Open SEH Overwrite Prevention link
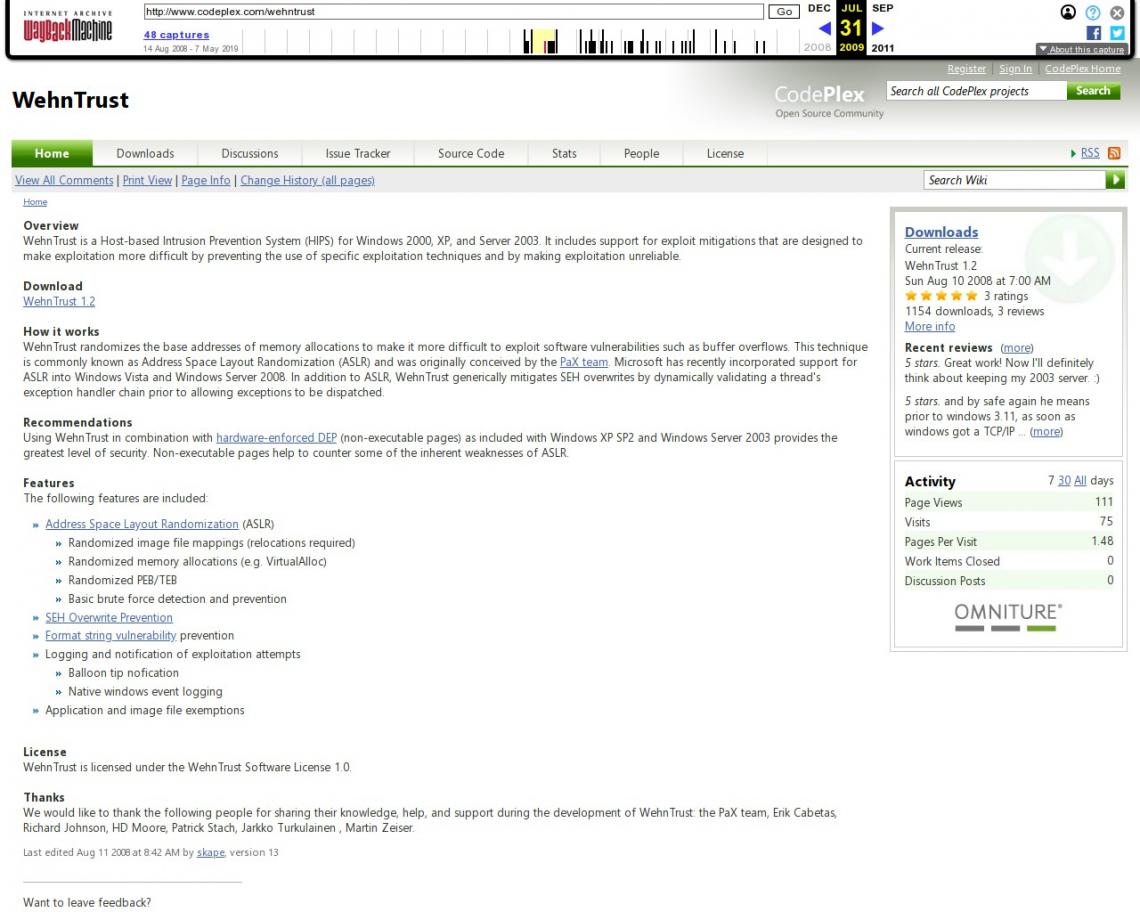This screenshot has width=1140, height=912. coord(109,617)
